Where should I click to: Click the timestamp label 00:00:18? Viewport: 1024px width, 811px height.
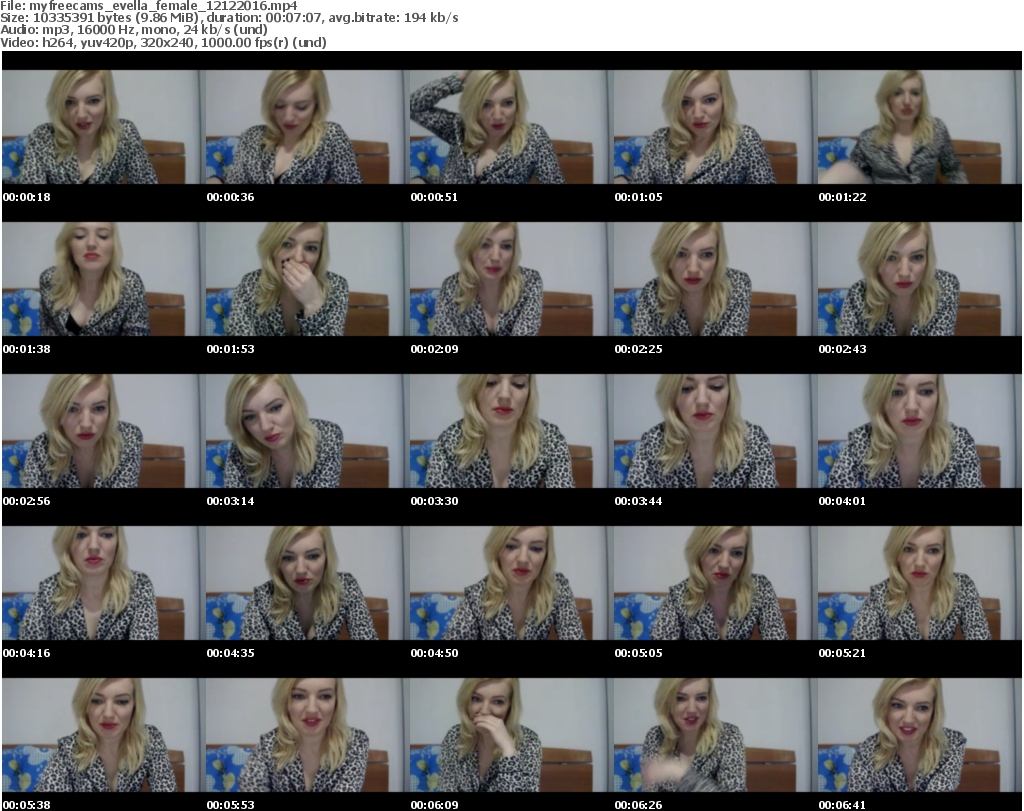point(27,197)
